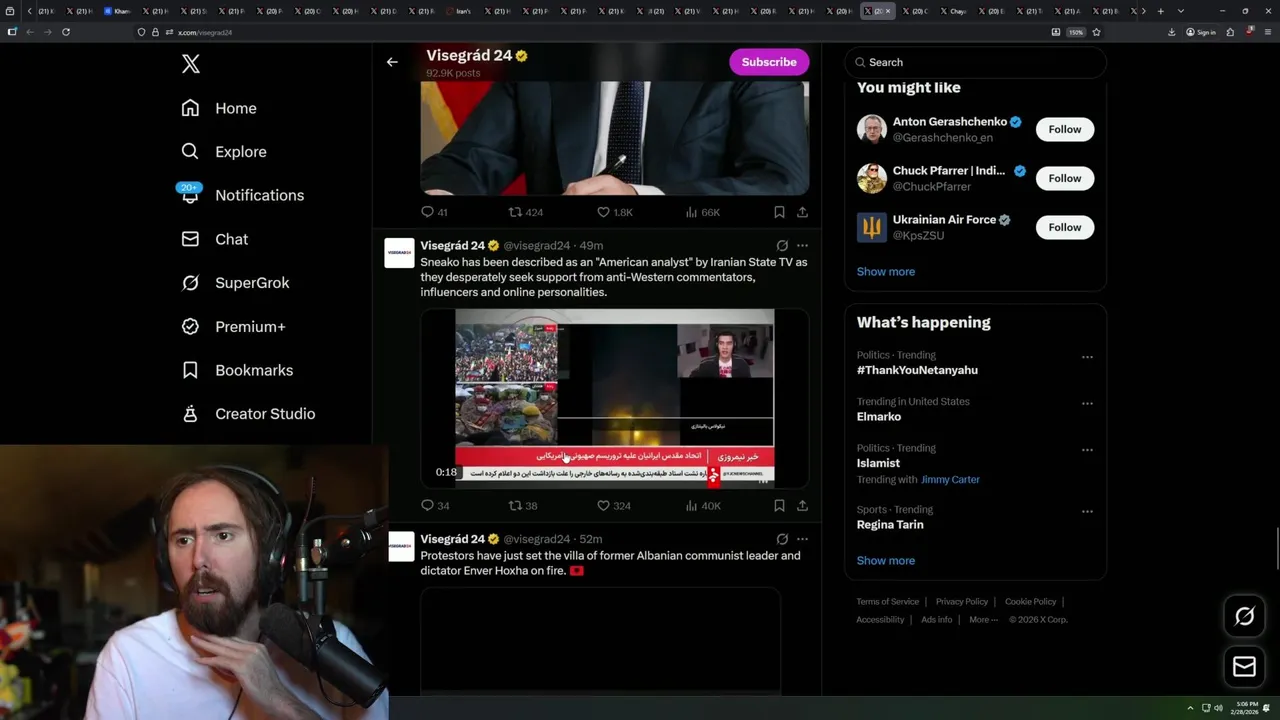Play the Iranian State TV video
Image resolution: width=1280 pixels, height=720 pixels.
click(614, 398)
